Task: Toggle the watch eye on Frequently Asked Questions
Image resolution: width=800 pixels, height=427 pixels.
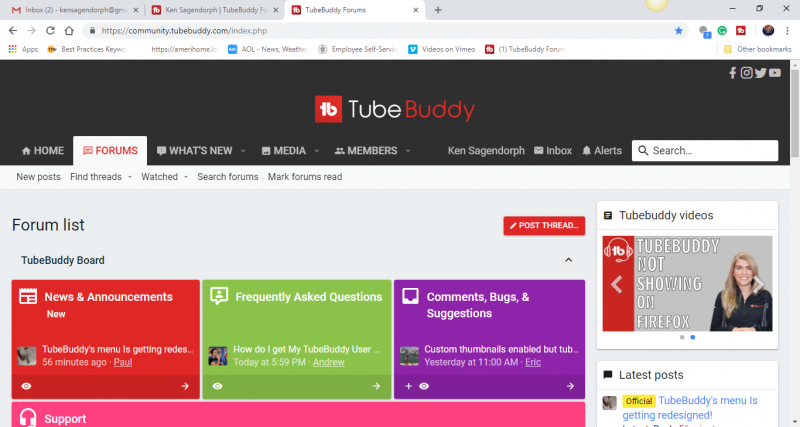Action: pyautogui.click(x=217, y=386)
